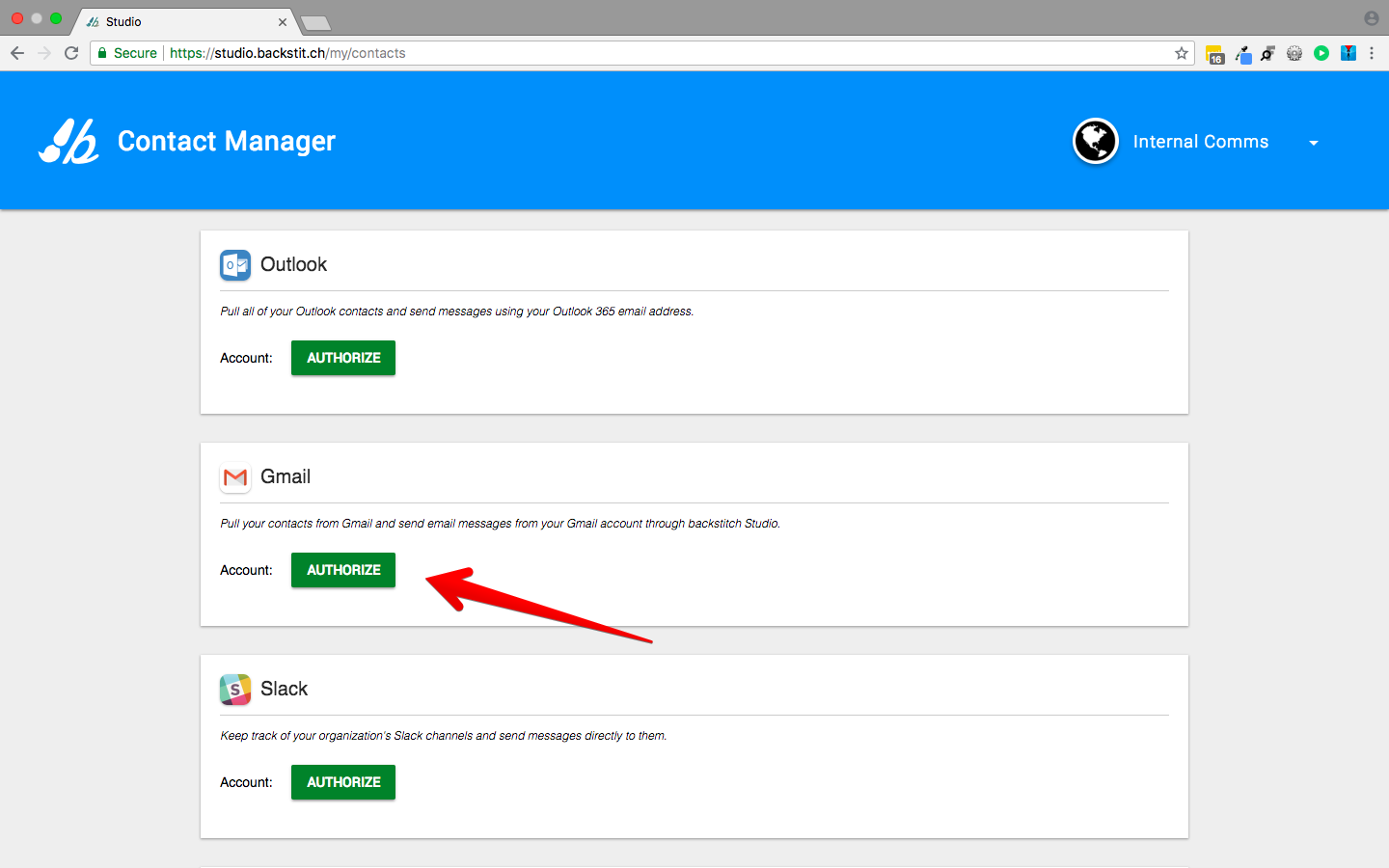The height and width of the screenshot is (868, 1389).
Task: Authorize the Gmail account
Action: coord(343,570)
